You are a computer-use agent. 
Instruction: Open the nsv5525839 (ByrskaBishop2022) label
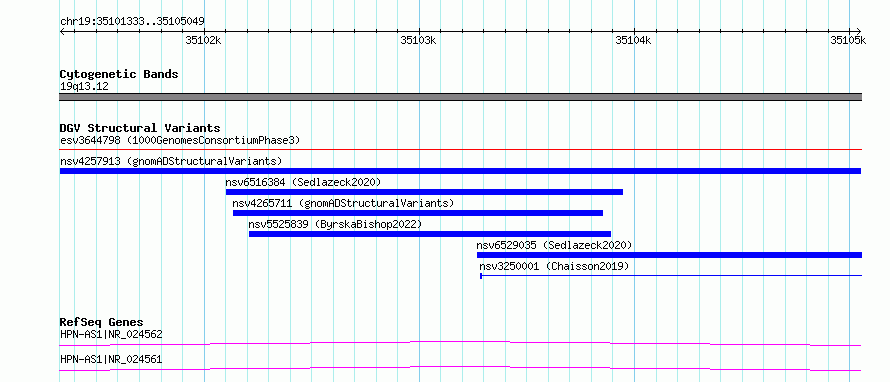point(335,224)
